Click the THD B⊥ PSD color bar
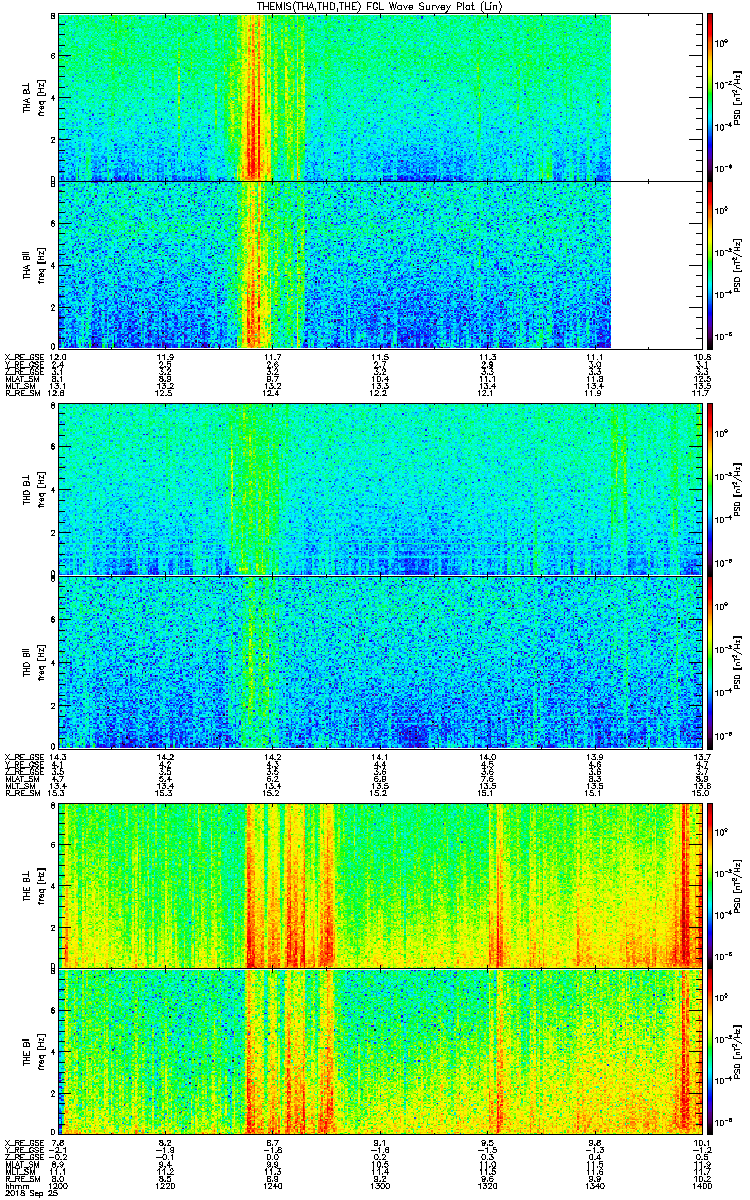The height and width of the screenshot is (1200, 750). click(711, 490)
